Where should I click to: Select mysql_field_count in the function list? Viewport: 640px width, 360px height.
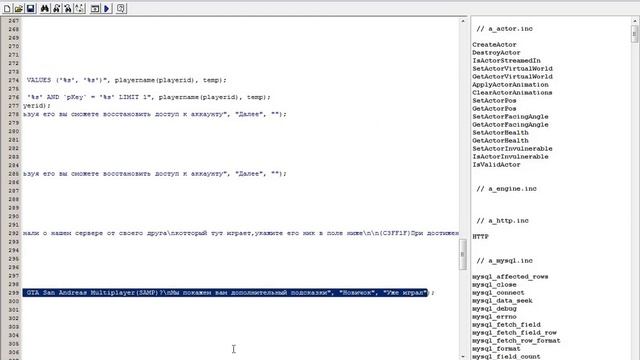click(x=506, y=356)
